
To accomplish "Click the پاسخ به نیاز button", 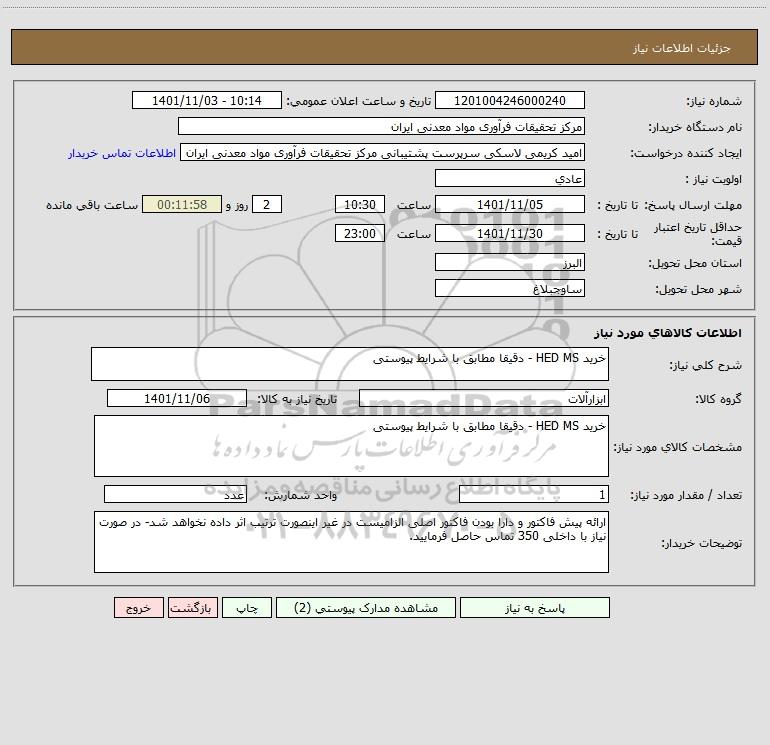I will coord(534,608).
